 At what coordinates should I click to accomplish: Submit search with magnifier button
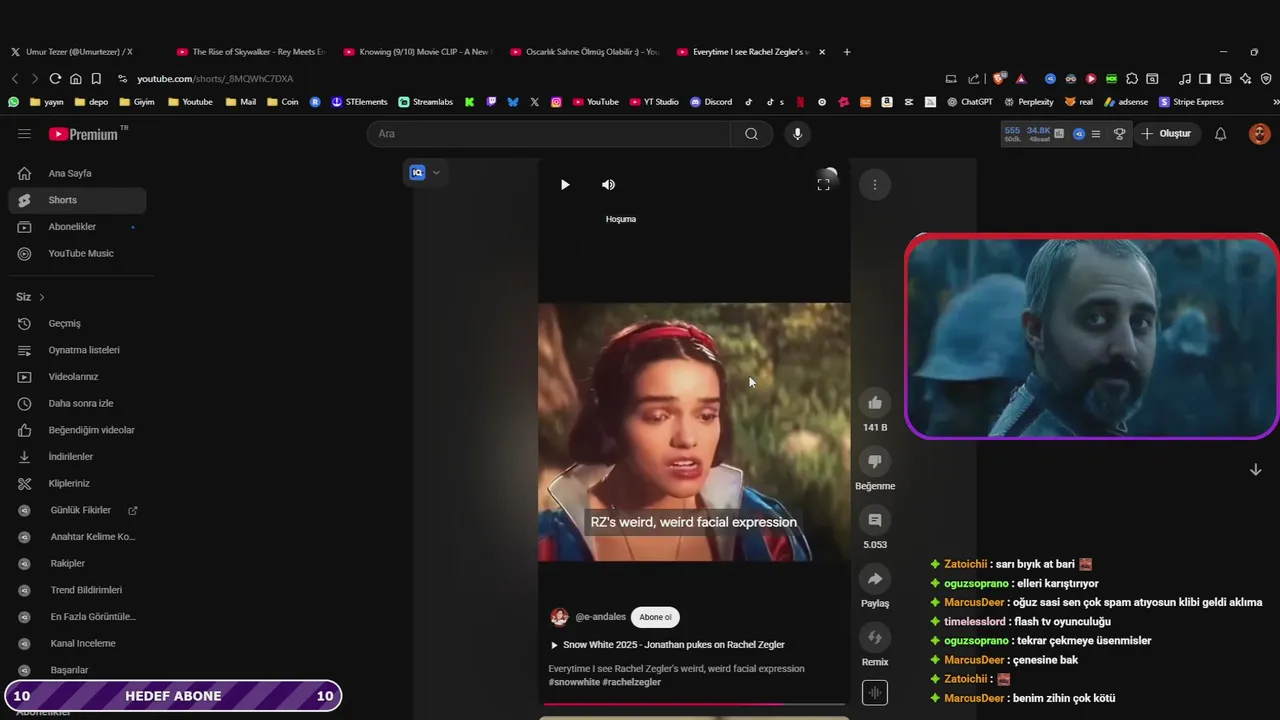(x=751, y=134)
